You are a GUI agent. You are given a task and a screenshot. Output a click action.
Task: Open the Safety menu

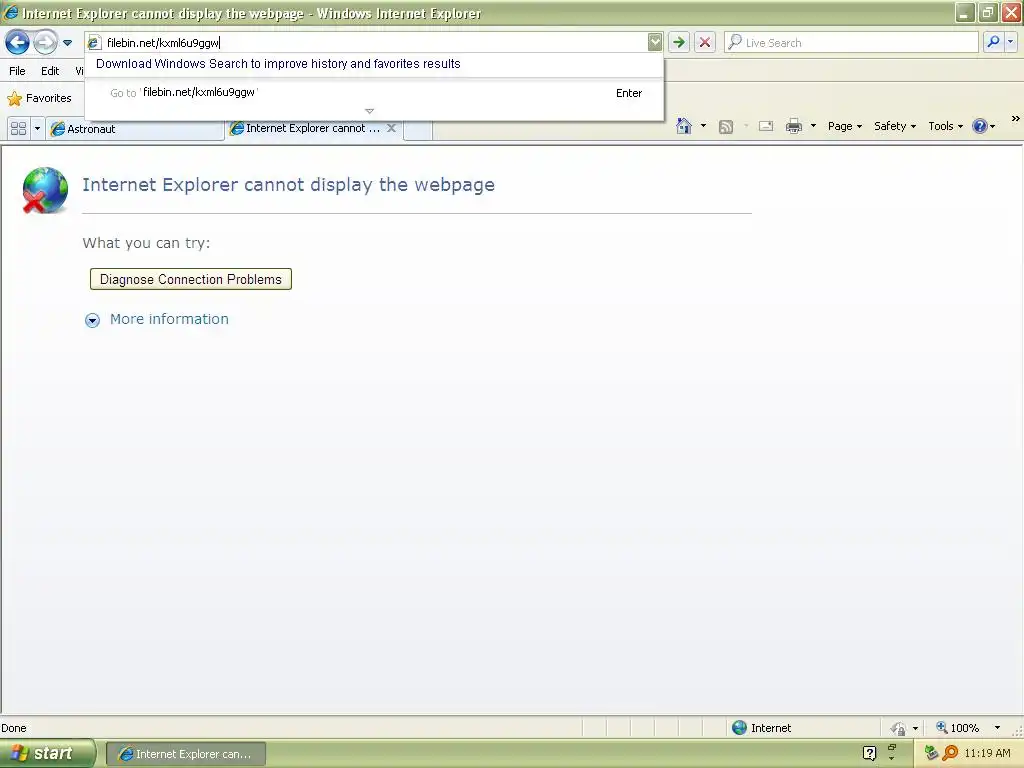click(895, 126)
